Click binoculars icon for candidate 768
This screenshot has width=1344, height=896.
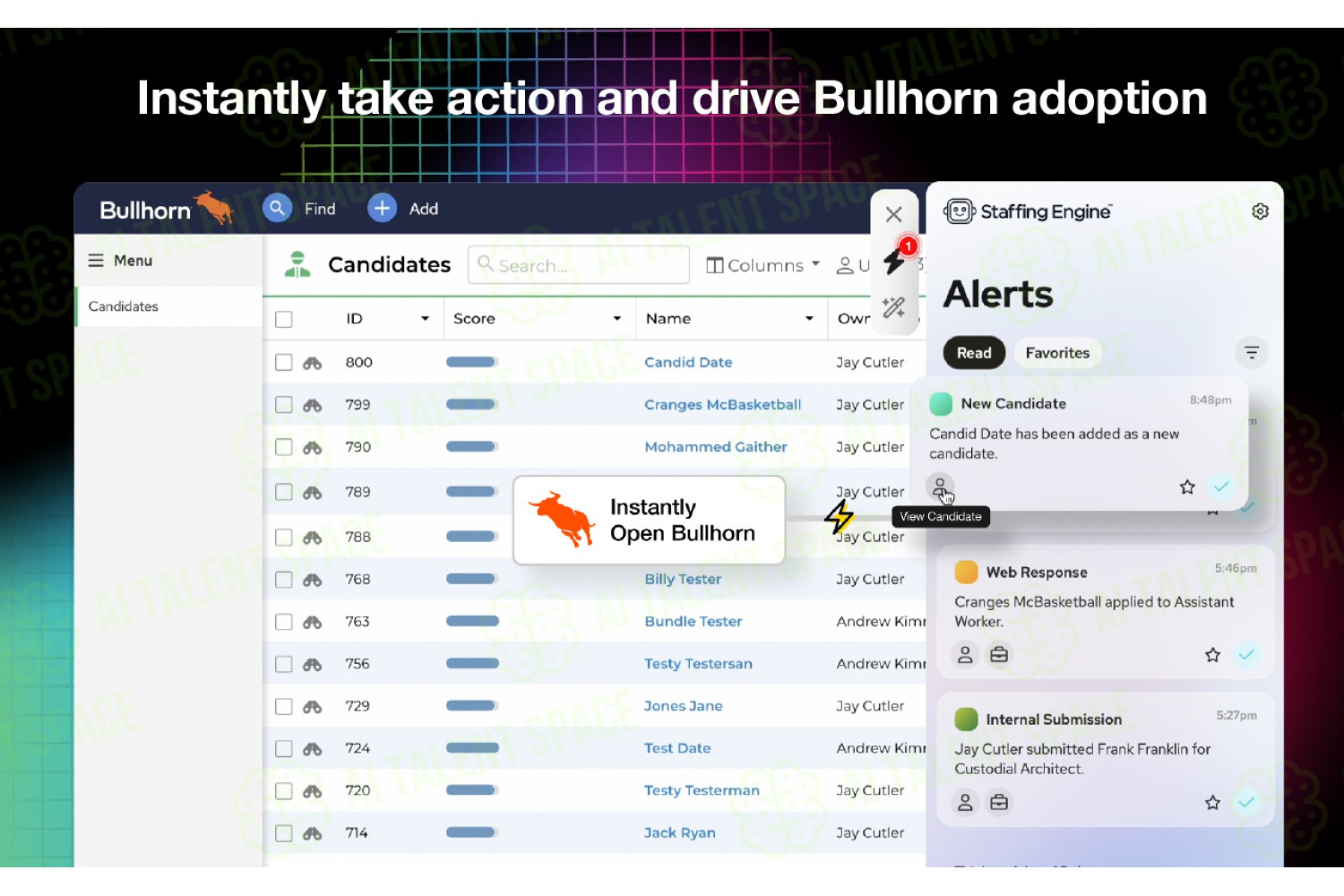pos(312,580)
